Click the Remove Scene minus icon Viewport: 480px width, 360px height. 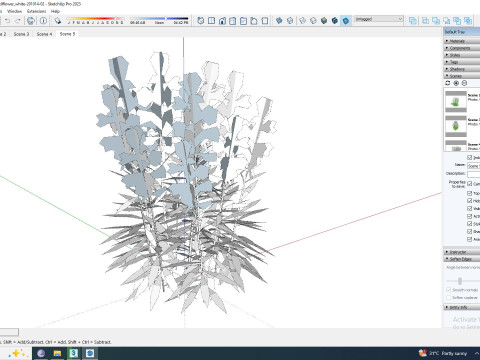[464, 83]
